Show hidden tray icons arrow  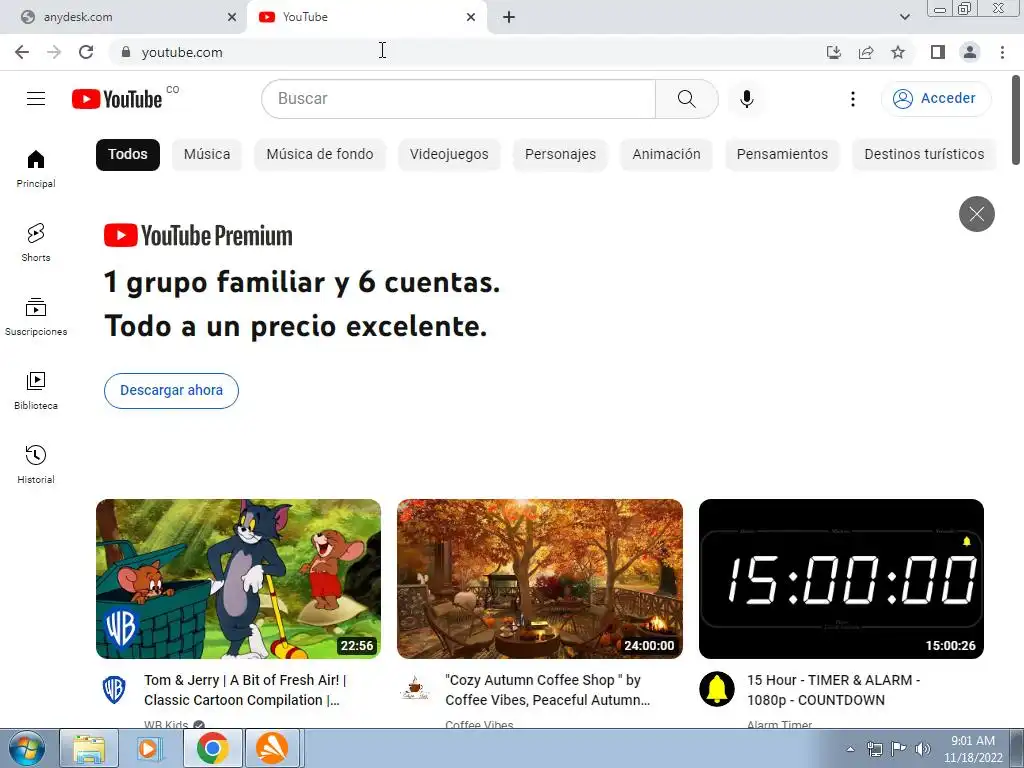click(x=850, y=749)
